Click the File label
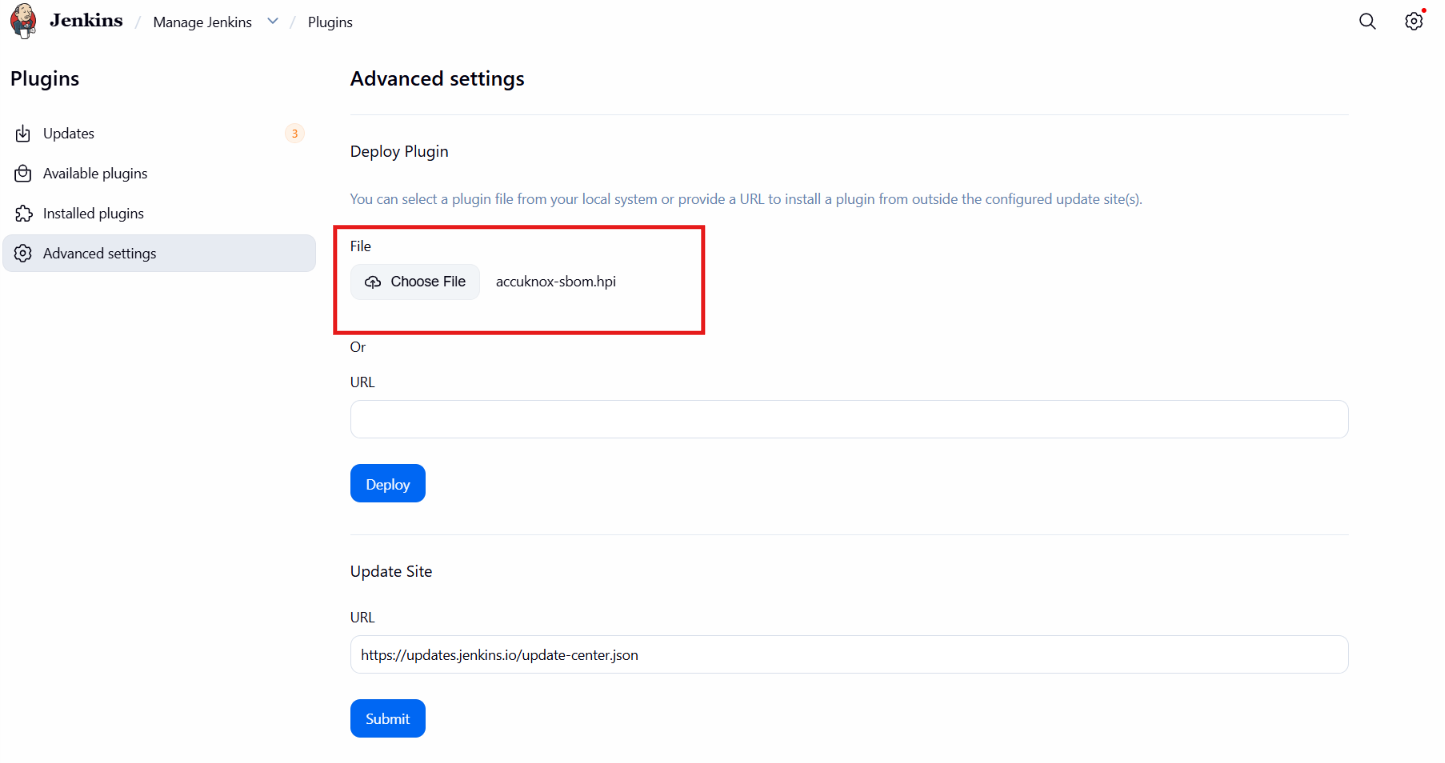This screenshot has width=1445, height=763. click(361, 246)
